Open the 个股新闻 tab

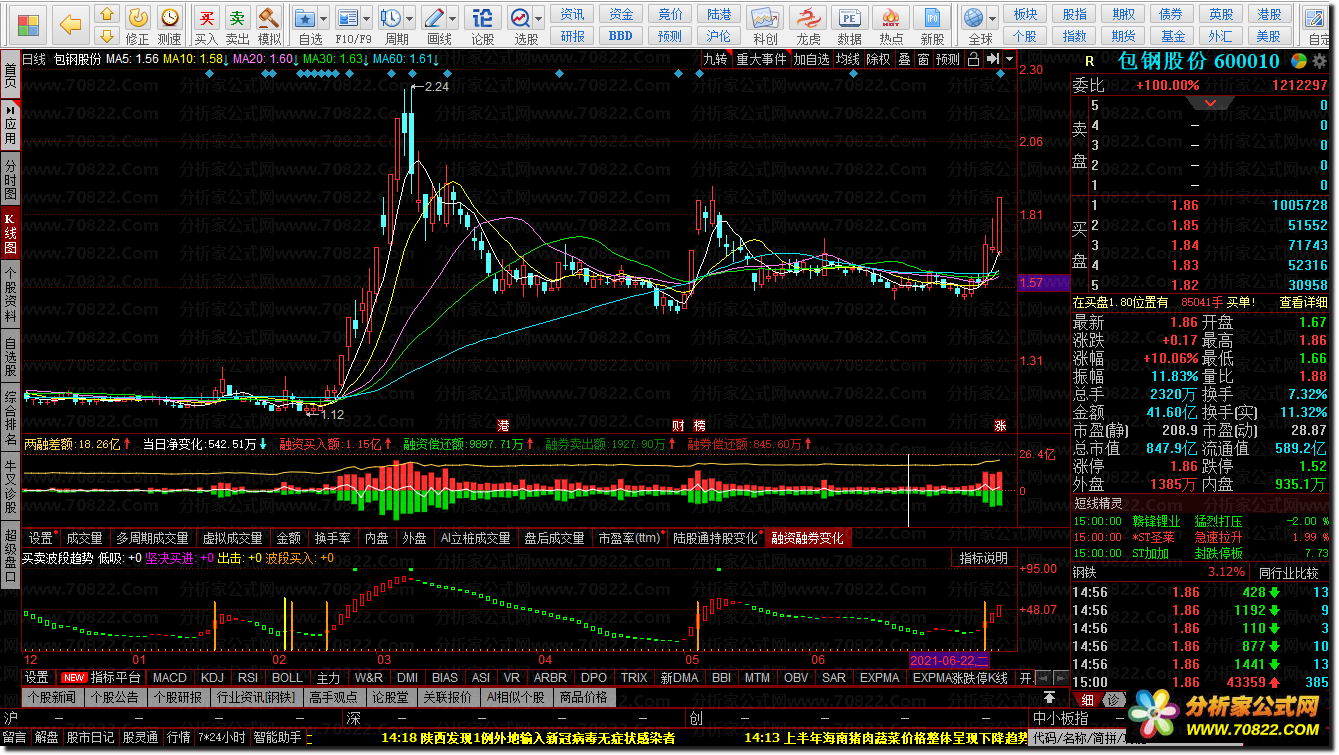pyautogui.click(x=52, y=697)
